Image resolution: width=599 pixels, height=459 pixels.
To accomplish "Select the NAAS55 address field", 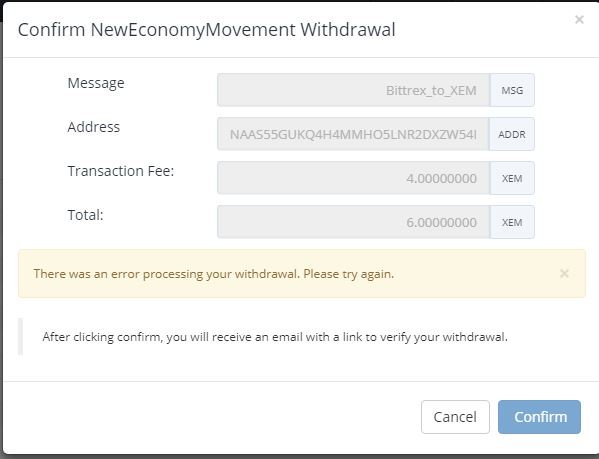I will tap(353, 134).
